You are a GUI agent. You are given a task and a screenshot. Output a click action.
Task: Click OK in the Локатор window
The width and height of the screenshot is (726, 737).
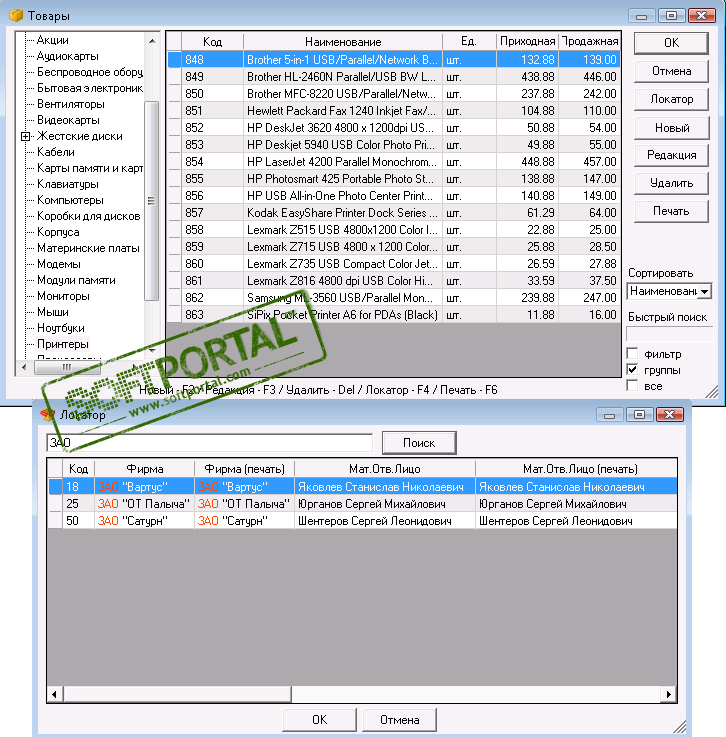[x=320, y=720]
